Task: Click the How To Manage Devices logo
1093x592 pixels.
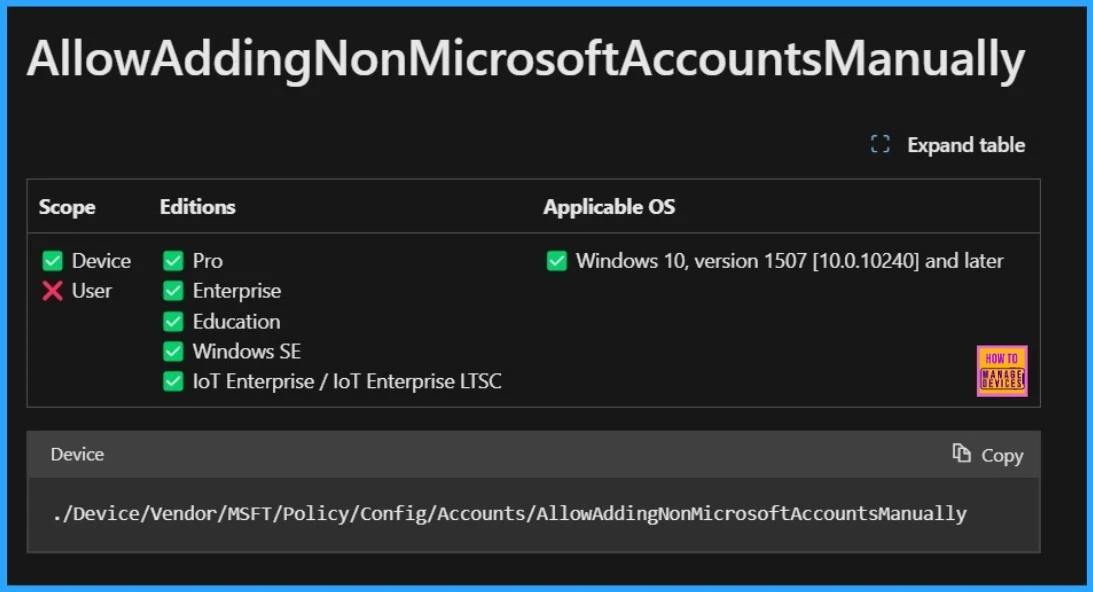Action: [x=1002, y=371]
